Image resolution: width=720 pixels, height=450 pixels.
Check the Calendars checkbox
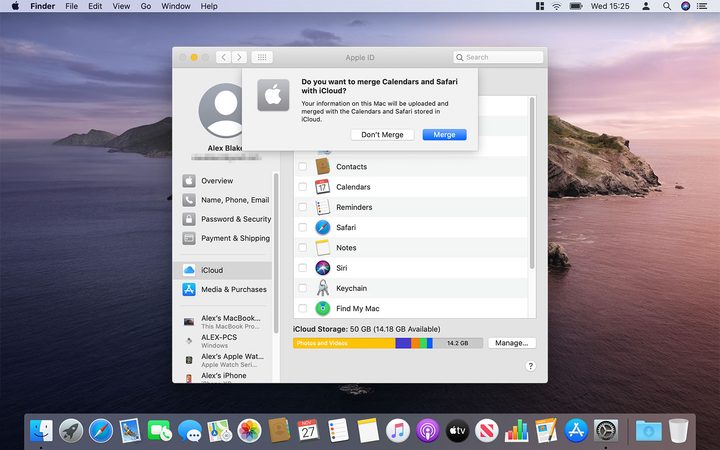coord(303,186)
